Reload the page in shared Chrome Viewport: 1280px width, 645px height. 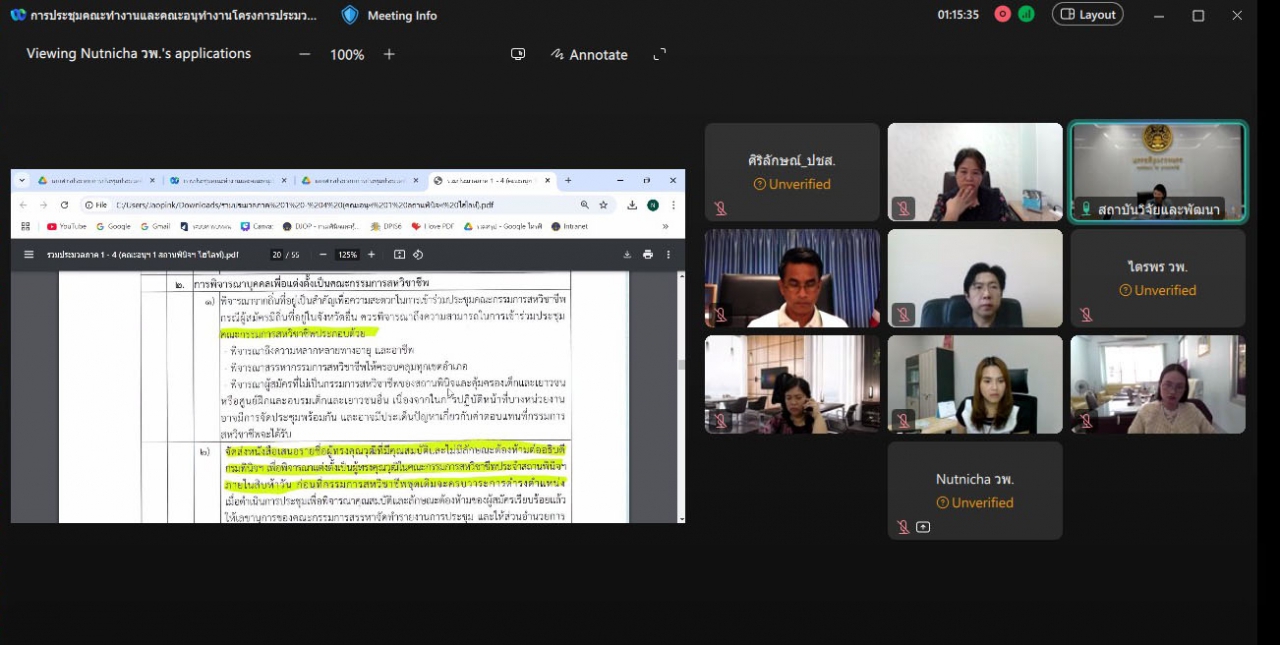(x=62, y=204)
